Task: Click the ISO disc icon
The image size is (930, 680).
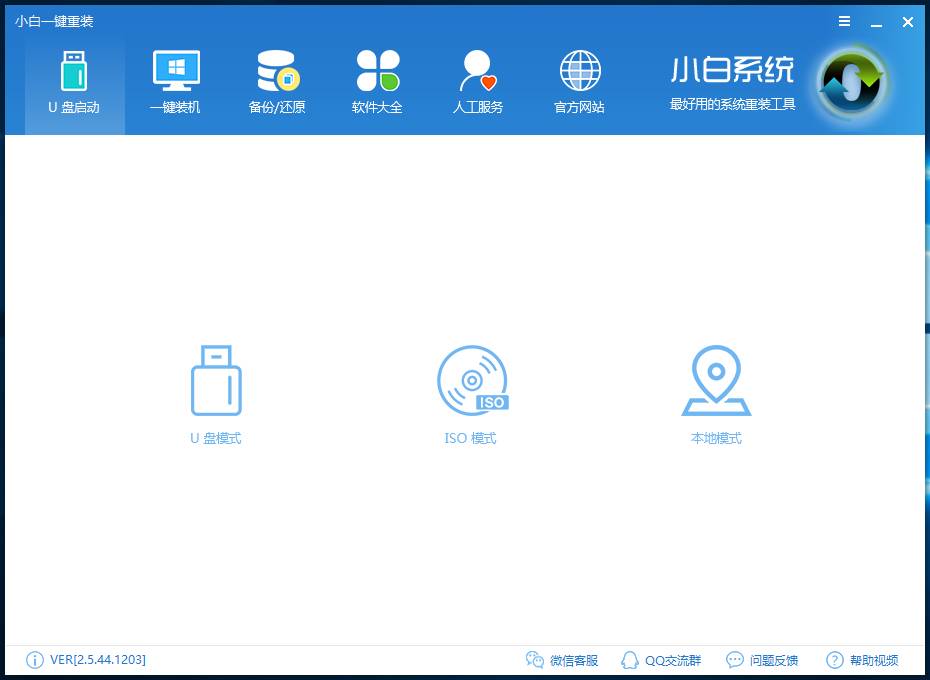Action: (471, 381)
